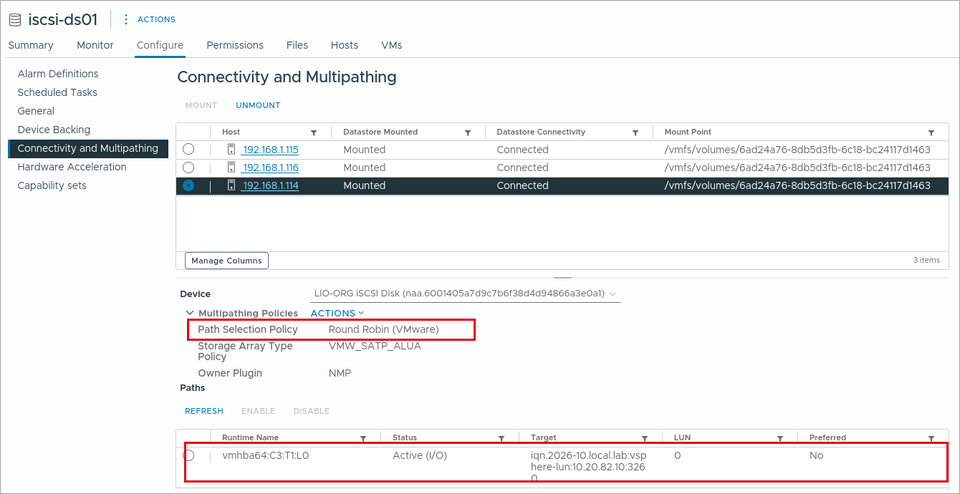960x494 pixels.
Task: Select radio button for host 192.168.1.116
Action: (x=189, y=167)
